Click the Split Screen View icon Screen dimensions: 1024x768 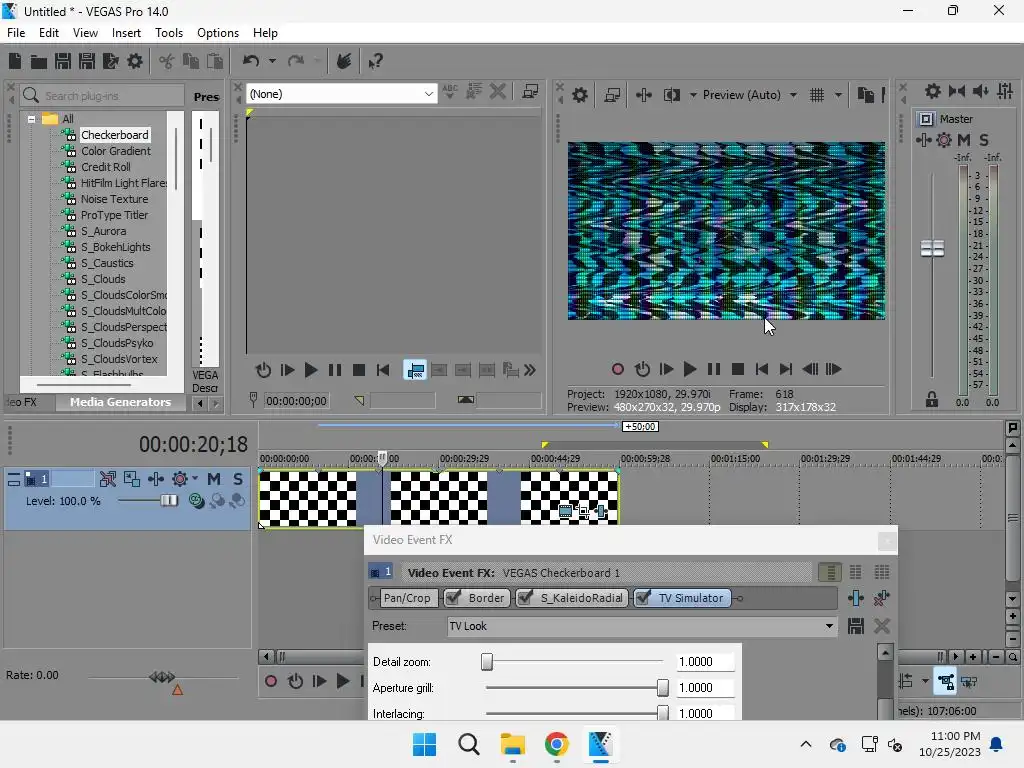pyautogui.click(x=671, y=95)
